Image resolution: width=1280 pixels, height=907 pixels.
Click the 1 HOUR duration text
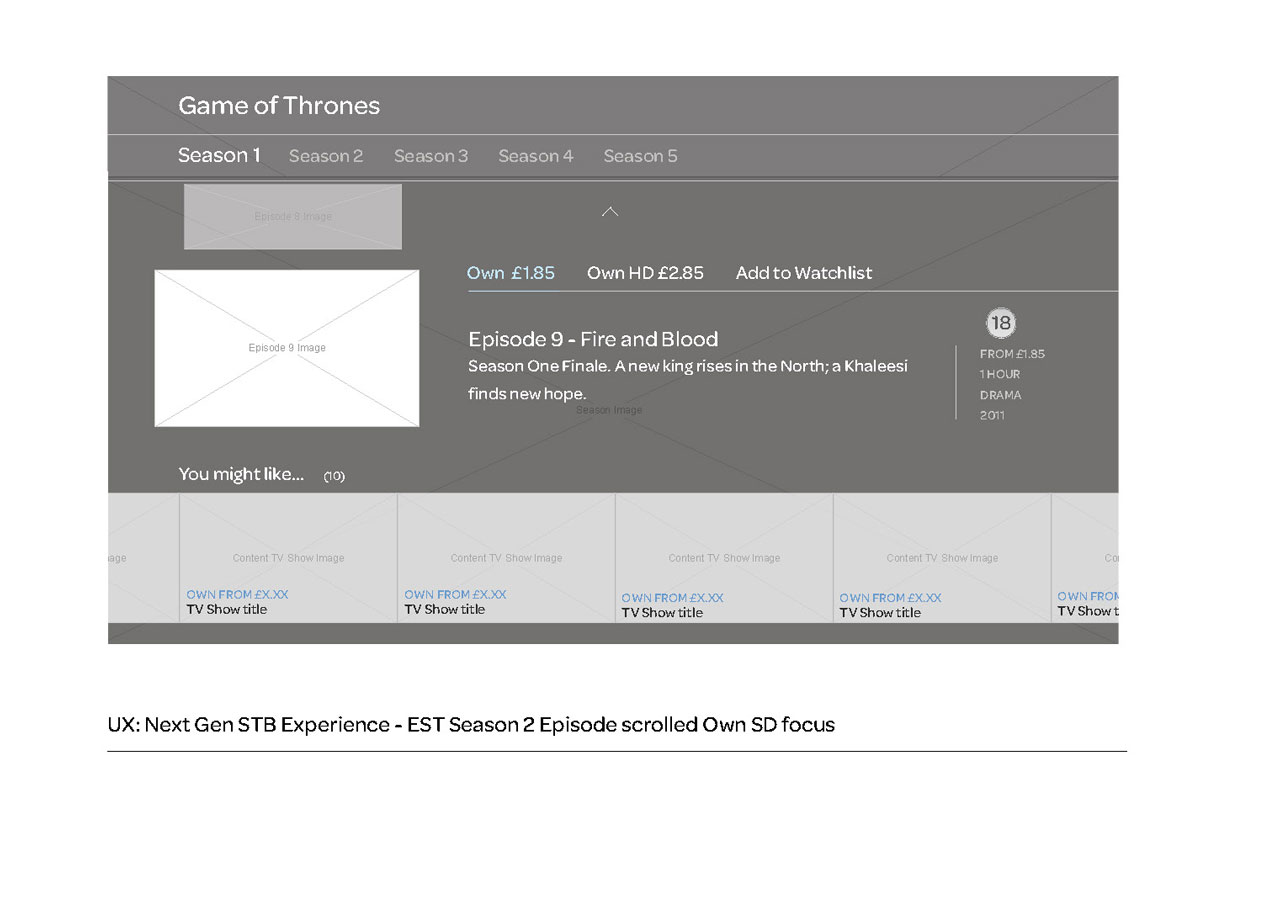(1000, 374)
